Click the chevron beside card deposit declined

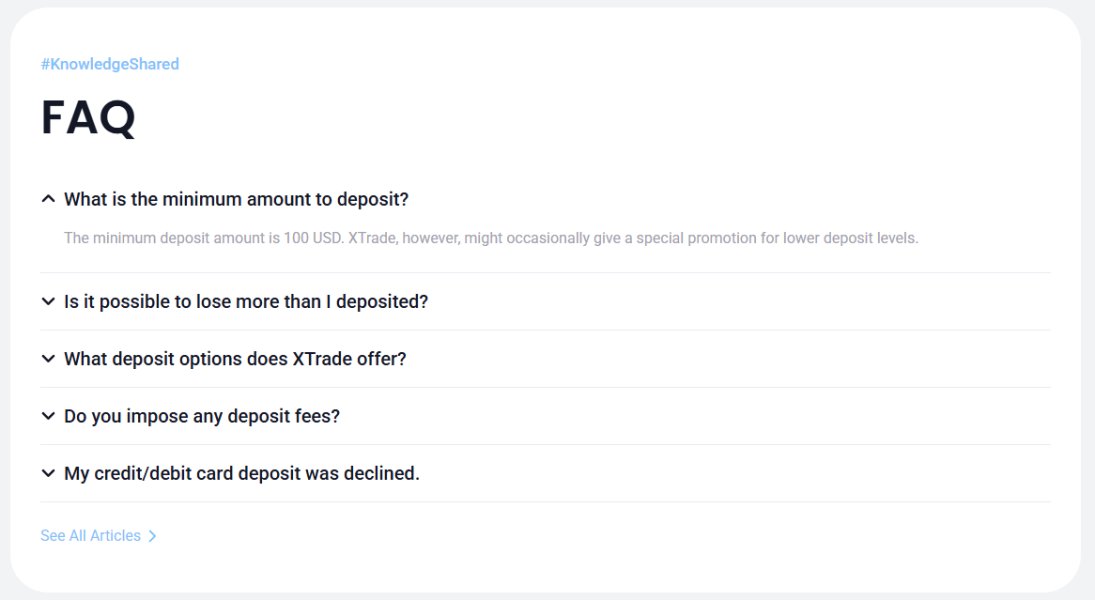[48, 473]
